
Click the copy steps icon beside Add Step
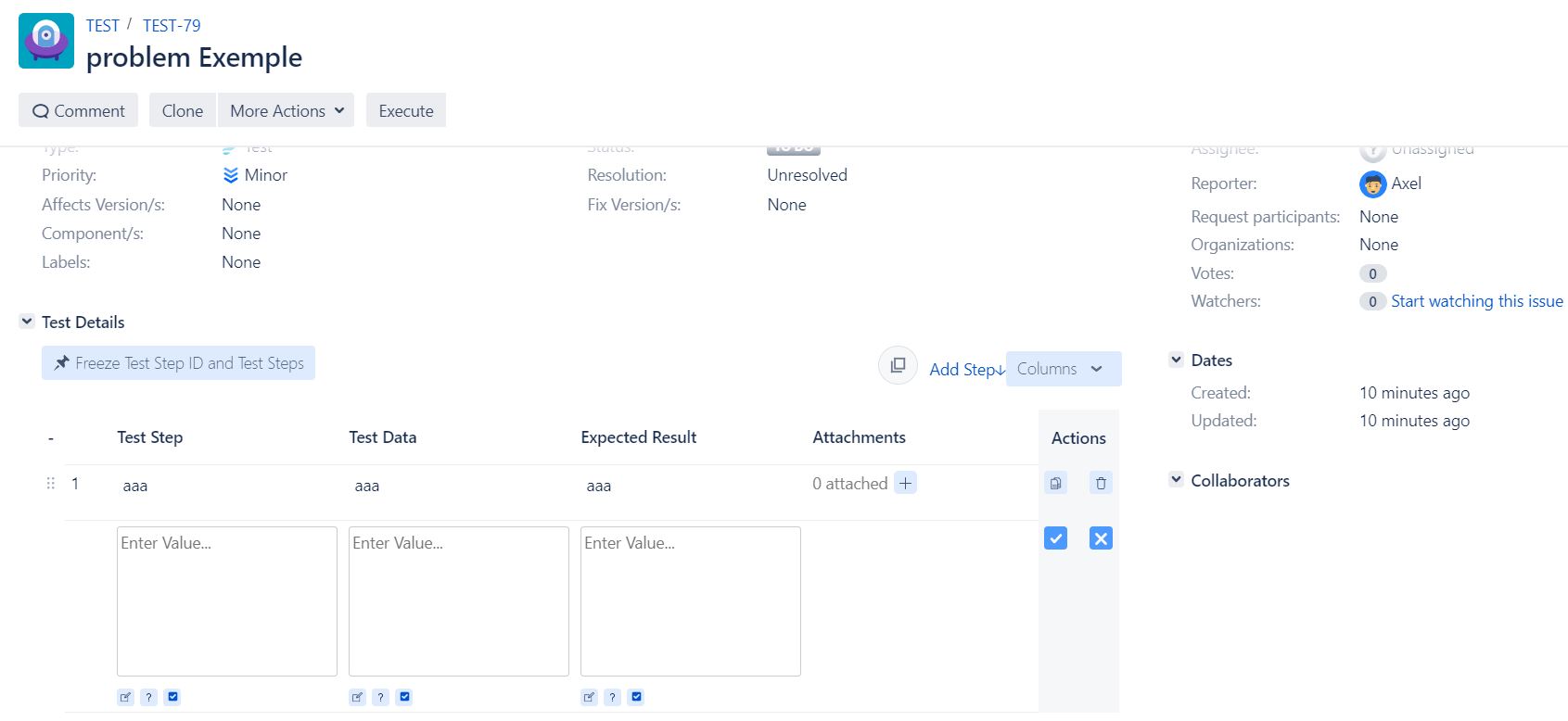898,365
